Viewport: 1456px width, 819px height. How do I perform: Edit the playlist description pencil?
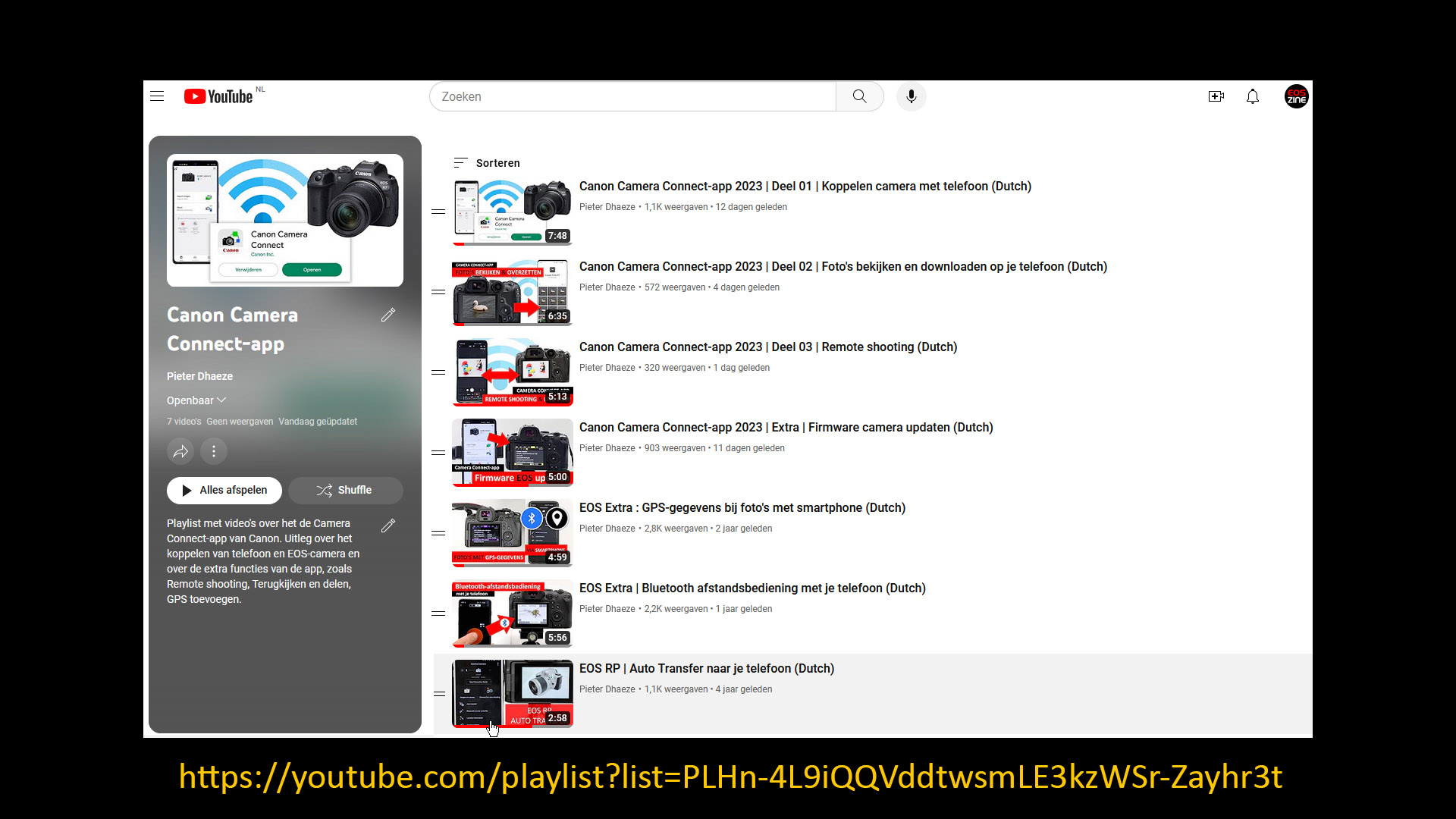(388, 526)
